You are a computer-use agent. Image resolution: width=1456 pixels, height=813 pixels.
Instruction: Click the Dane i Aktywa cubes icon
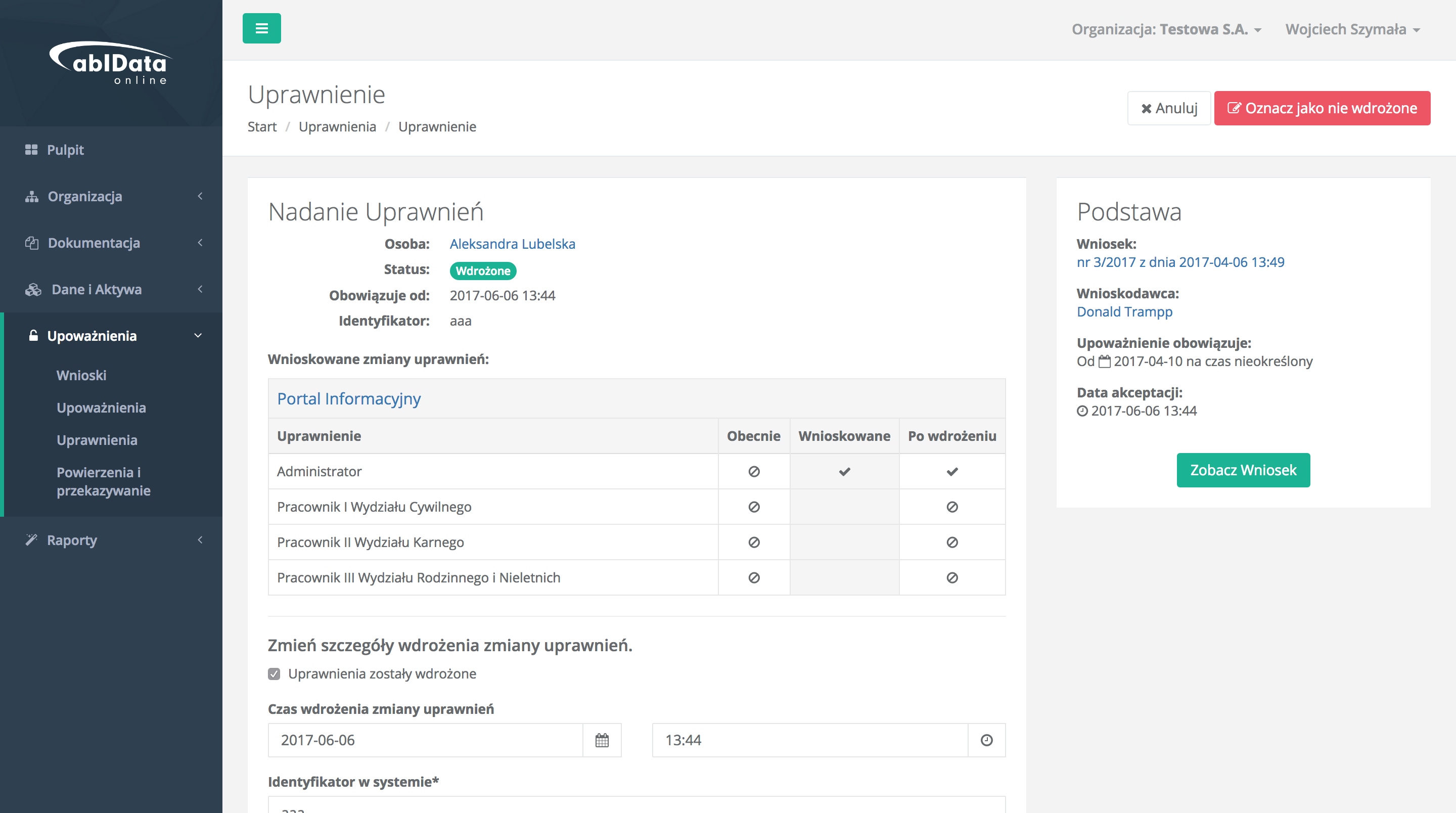pos(33,290)
